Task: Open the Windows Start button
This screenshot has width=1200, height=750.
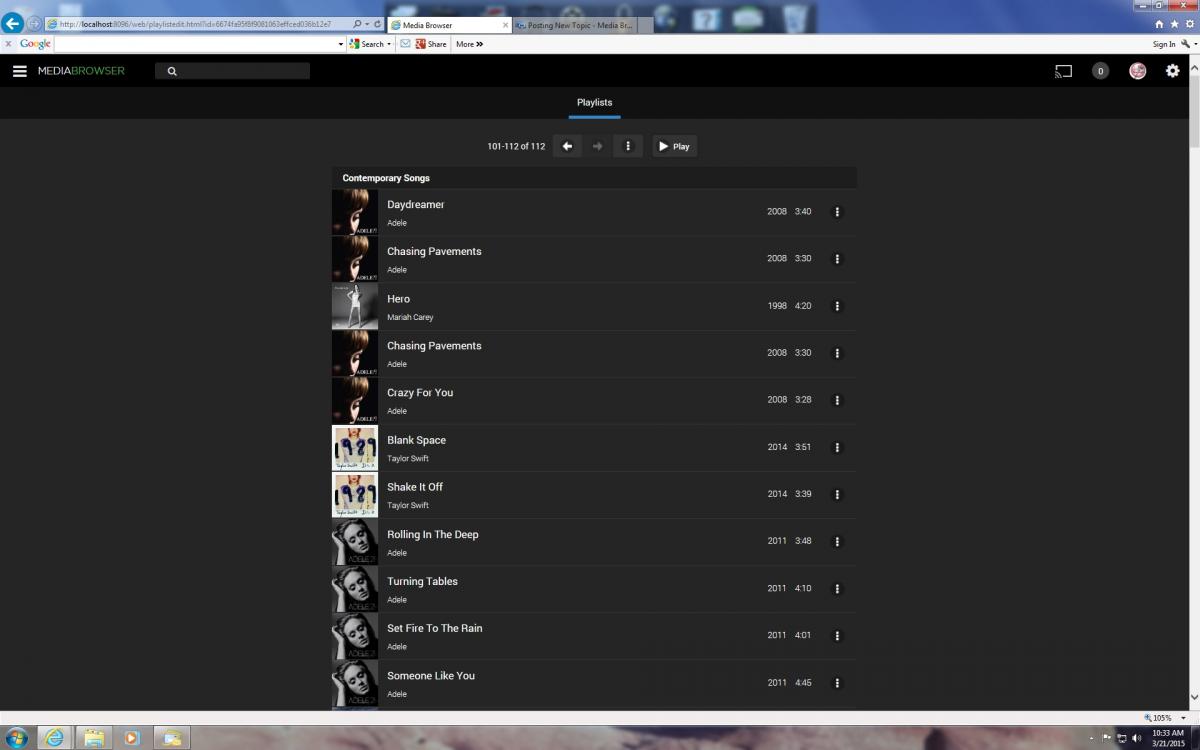Action: click(17, 738)
